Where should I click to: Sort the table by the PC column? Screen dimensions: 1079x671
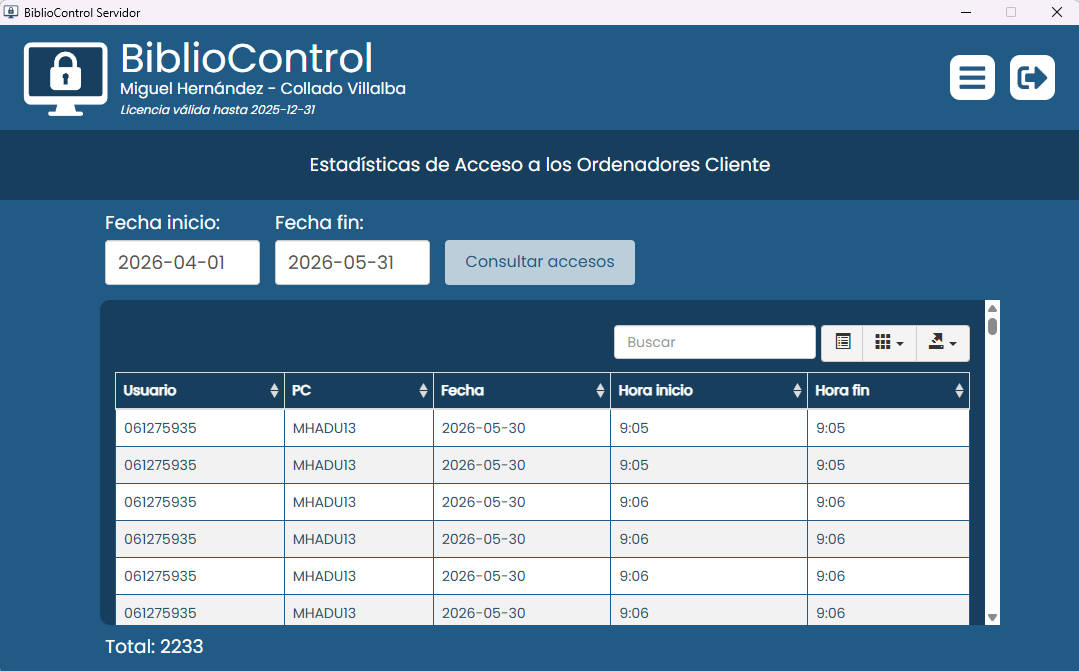[x=359, y=390]
